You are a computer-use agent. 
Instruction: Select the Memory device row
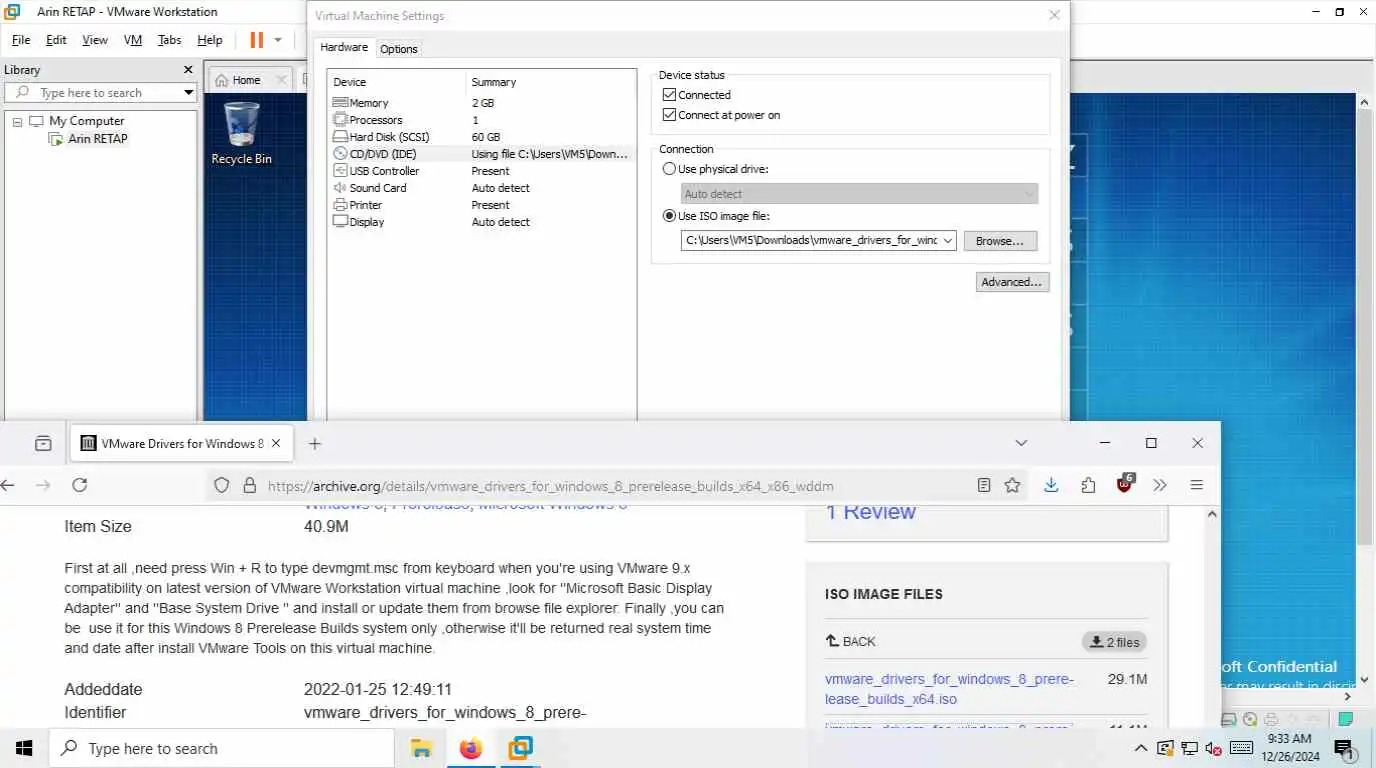pyautogui.click(x=481, y=103)
